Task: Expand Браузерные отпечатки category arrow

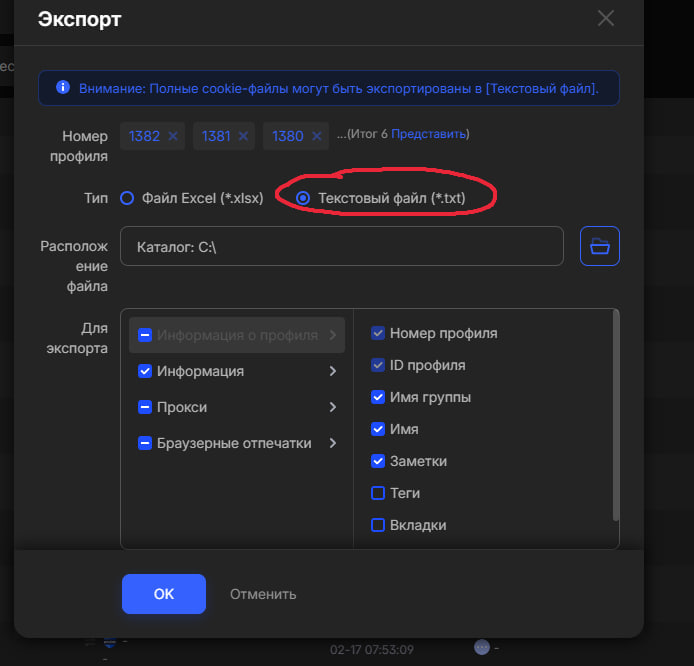Action: 332,443
